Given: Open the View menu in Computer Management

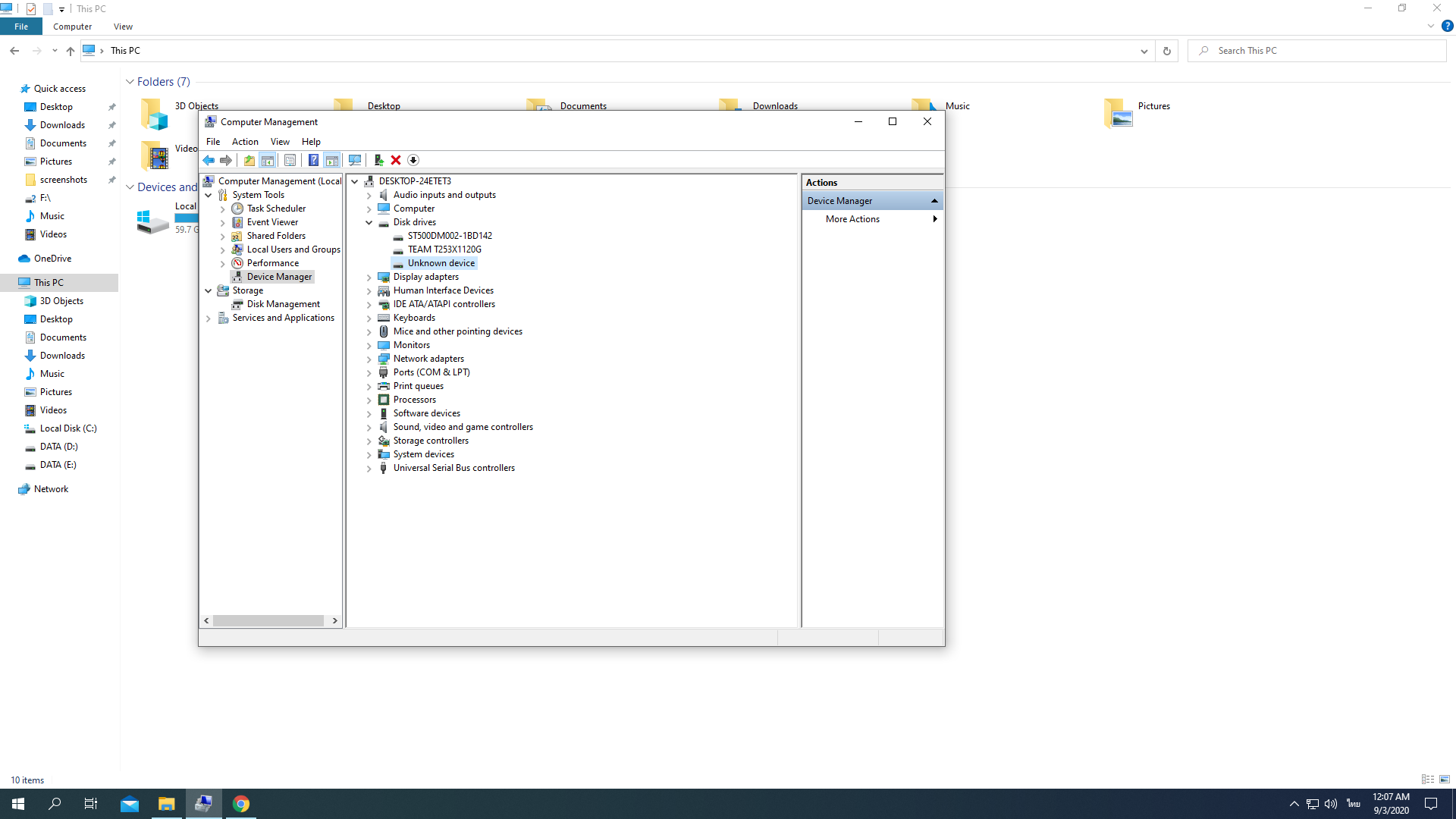Looking at the screenshot, I should pos(280,142).
